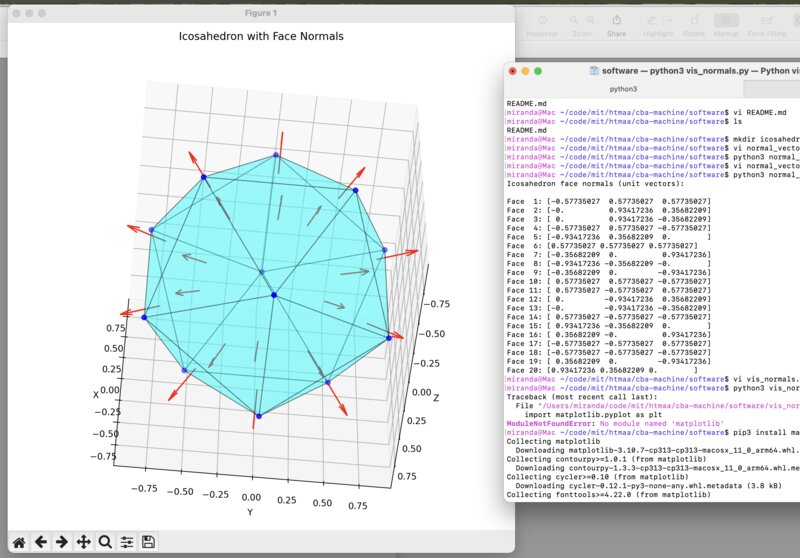Open the configure subplots sliders dialog
This screenshot has width=800, height=558.
click(x=127, y=542)
